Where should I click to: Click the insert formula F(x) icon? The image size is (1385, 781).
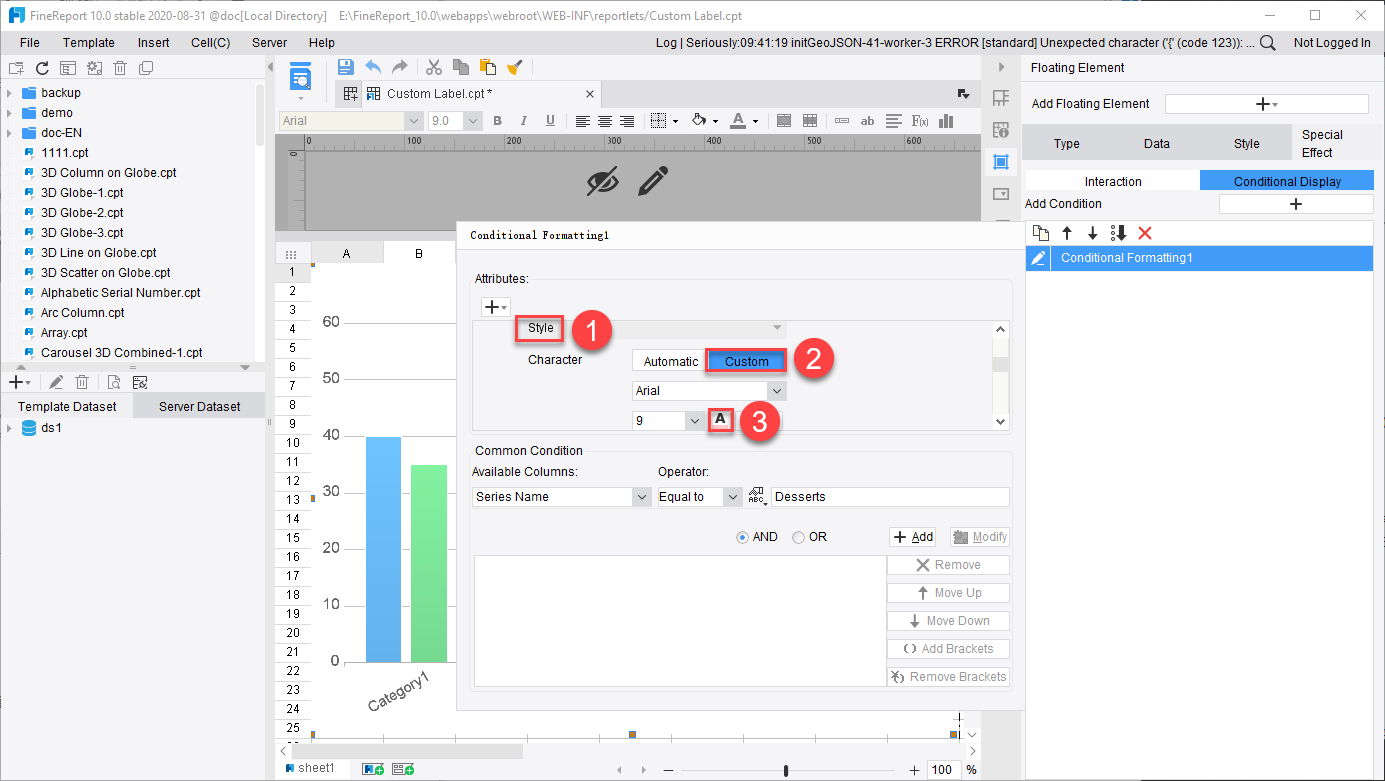(x=918, y=121)
